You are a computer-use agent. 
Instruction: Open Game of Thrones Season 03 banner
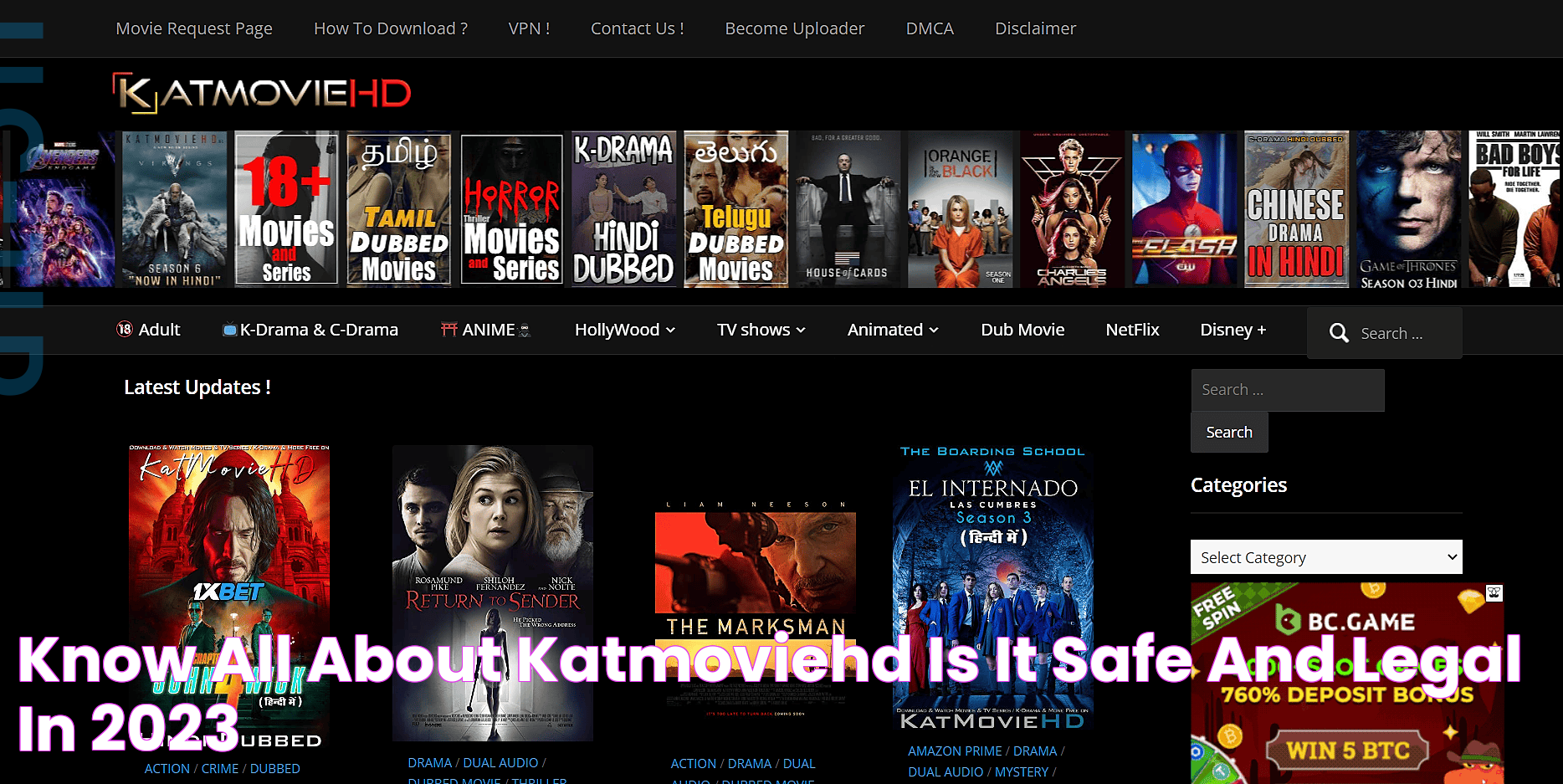pos(1408,209)
